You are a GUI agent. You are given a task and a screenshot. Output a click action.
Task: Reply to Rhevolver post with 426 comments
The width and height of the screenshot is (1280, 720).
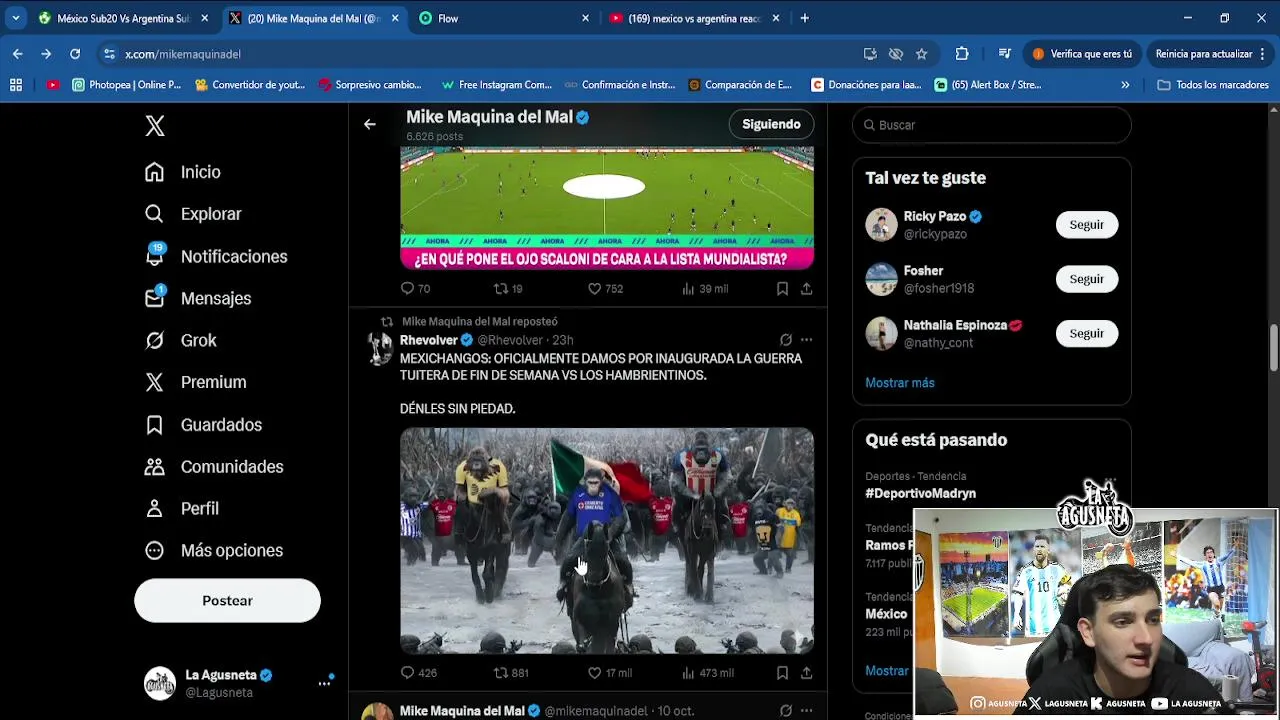[418, 673]
